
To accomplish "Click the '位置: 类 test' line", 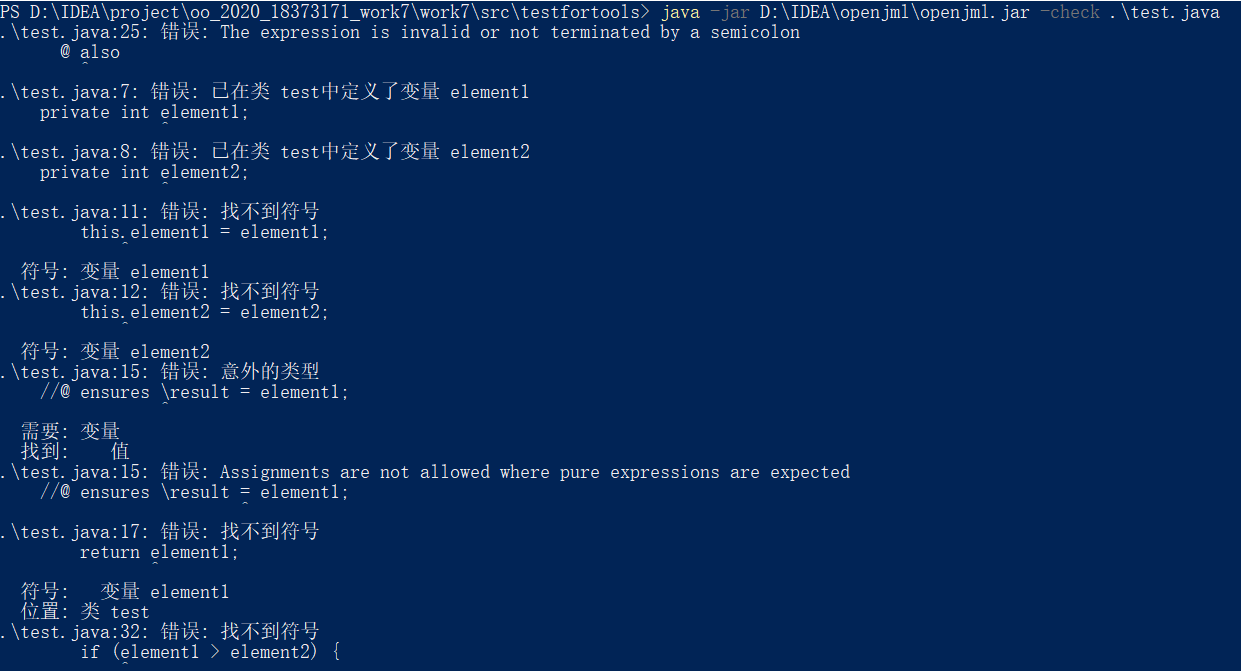I will [x=85, y=612].
